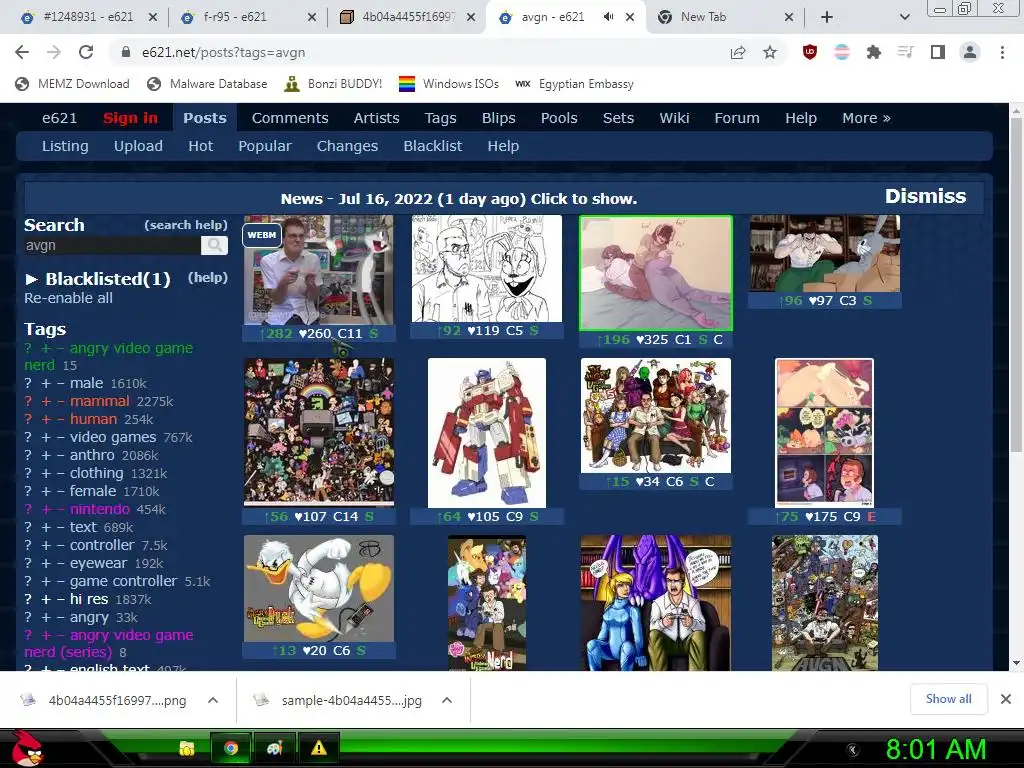Open the uBlock Origin extension icon
The height and width of the screenshot is (768, 1024).
coord(810,52)
